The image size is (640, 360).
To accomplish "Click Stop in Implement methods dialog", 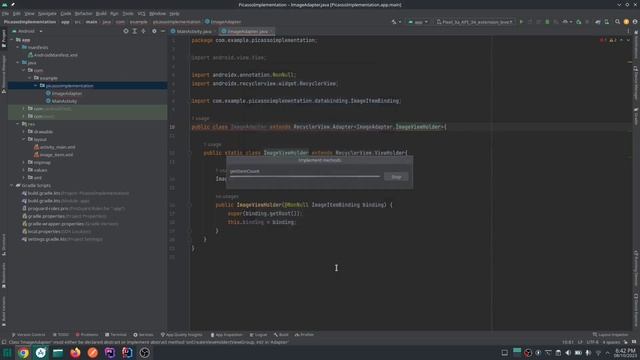I will pyautogui.click(x=396, y=177).
